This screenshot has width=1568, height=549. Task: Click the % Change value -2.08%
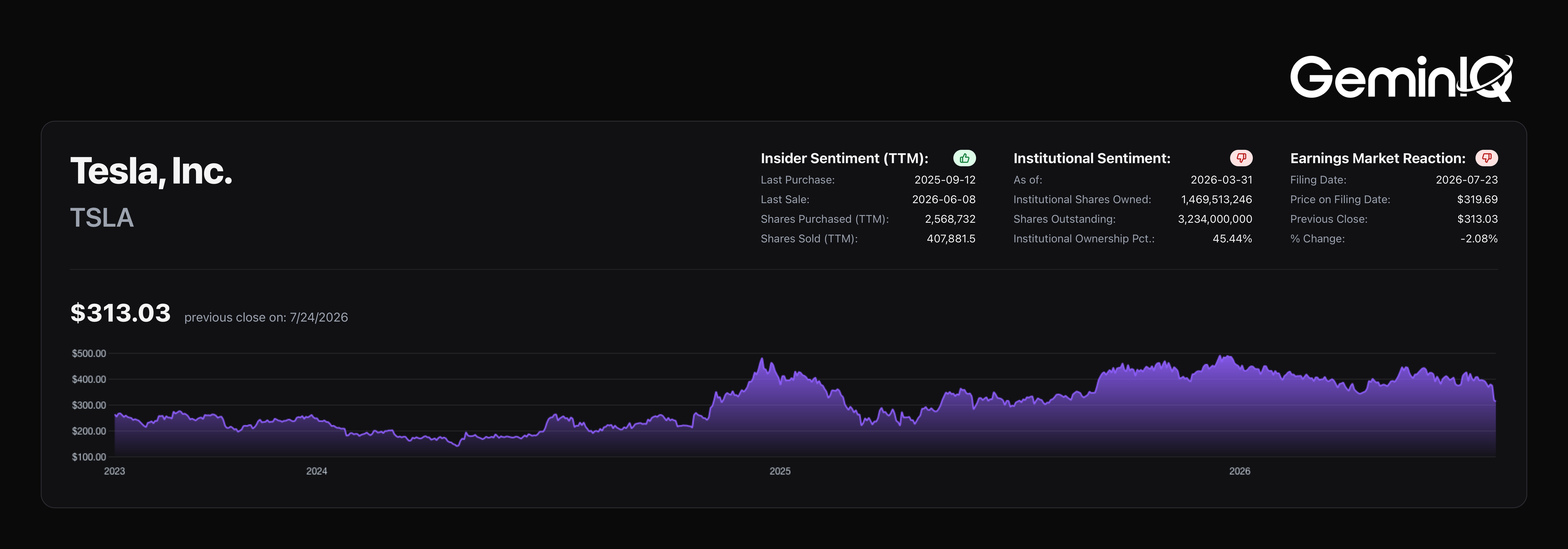click(1479, 239)
